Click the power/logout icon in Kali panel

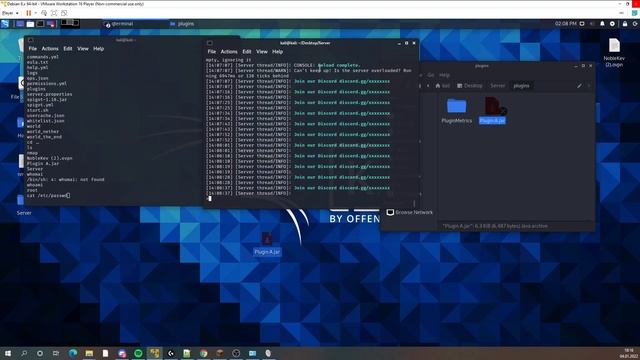tap(635, 24)
